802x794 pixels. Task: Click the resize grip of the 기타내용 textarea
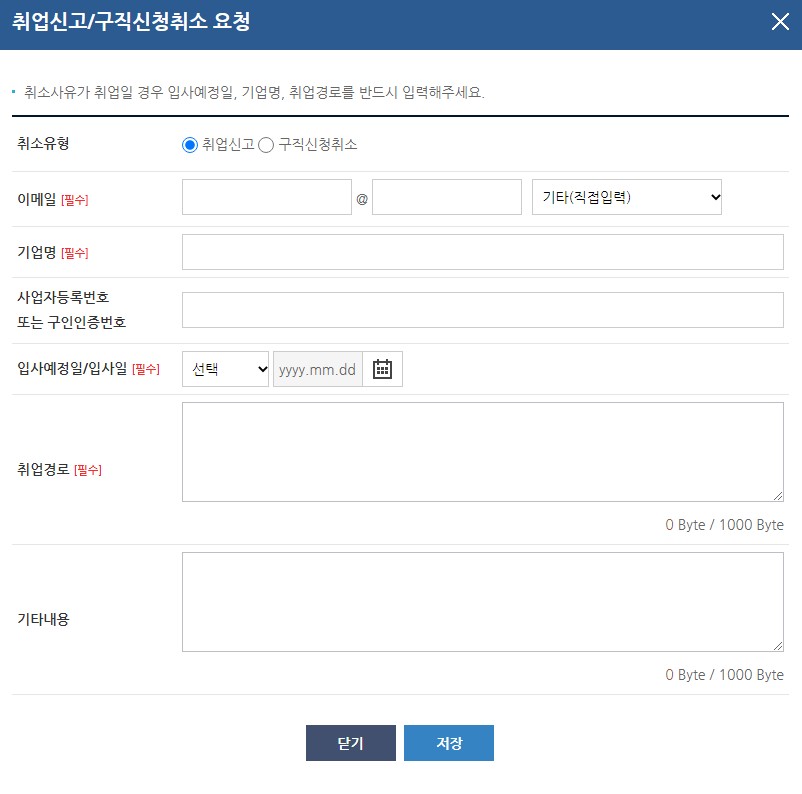click(x=778, y=645)
